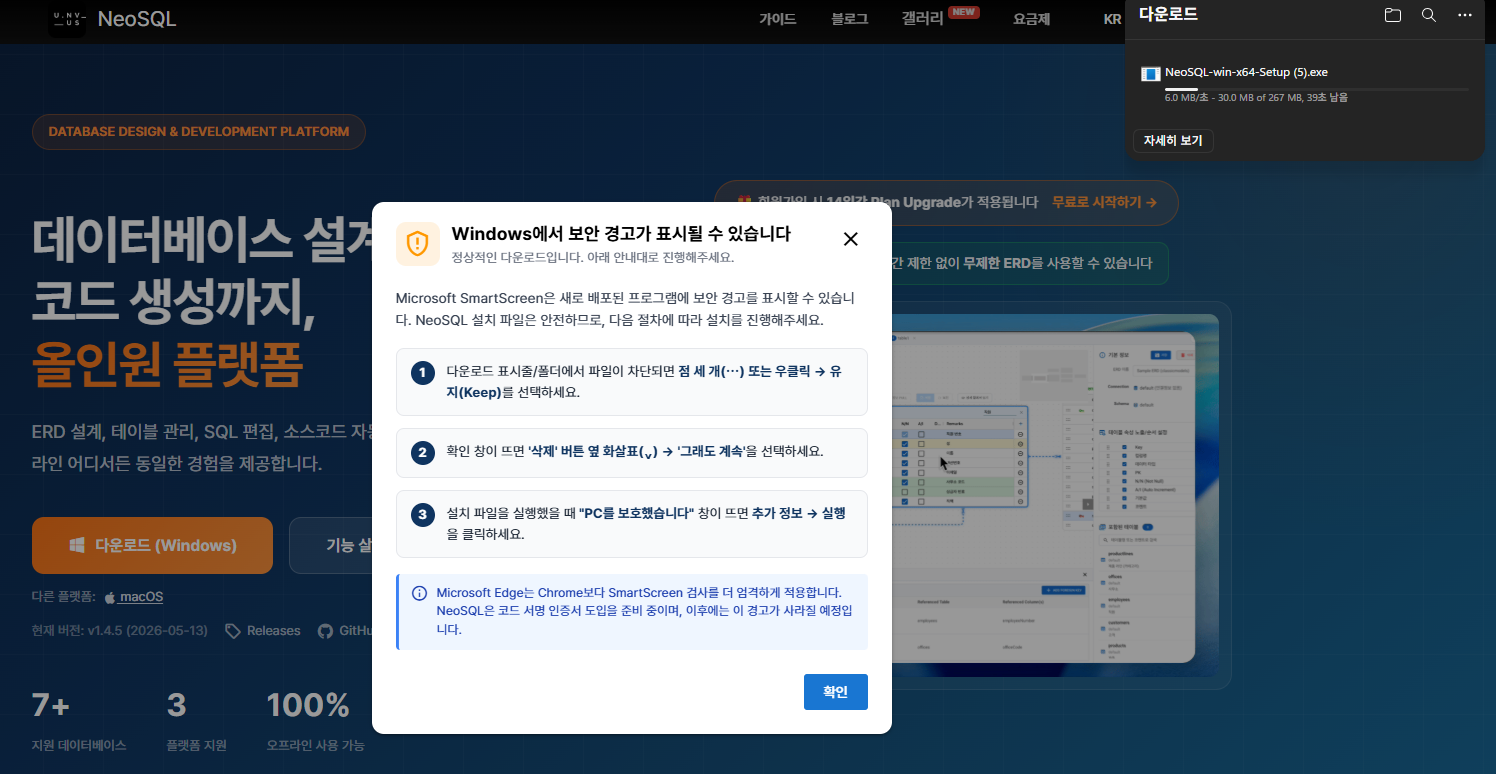Click the download progress bar

[1316, 89]
